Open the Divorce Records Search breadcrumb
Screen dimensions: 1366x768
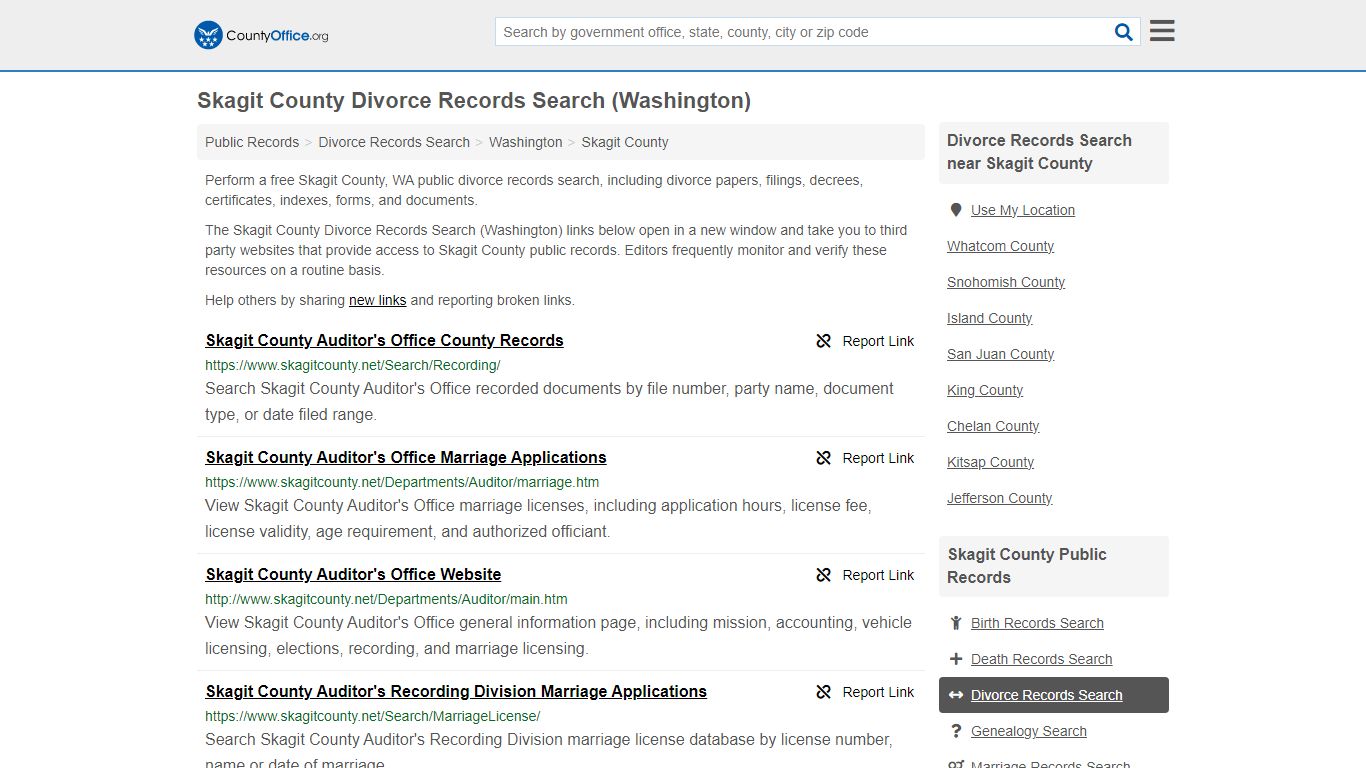[394, 142]
